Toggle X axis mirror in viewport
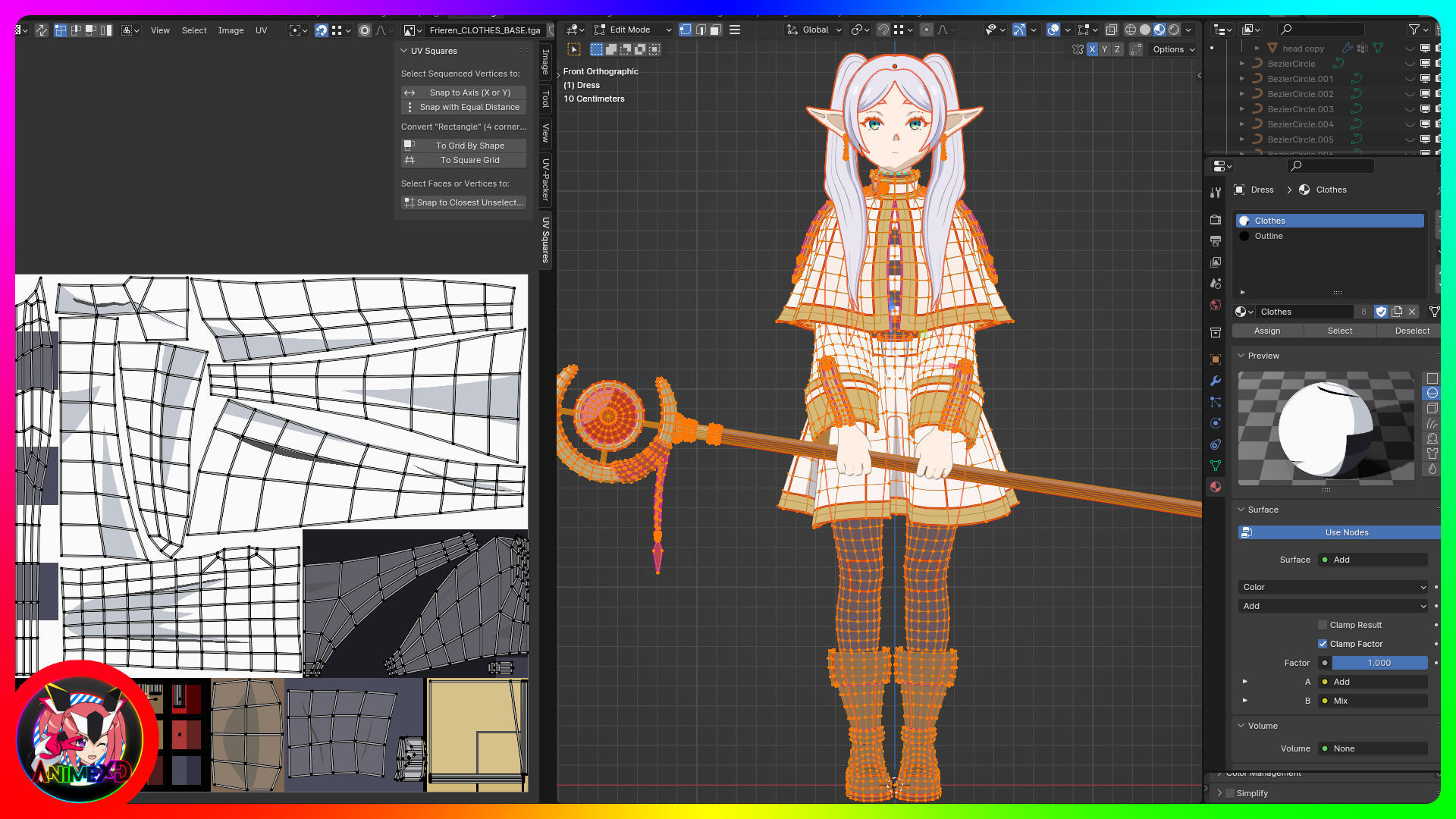 (x=1092, y=49)
